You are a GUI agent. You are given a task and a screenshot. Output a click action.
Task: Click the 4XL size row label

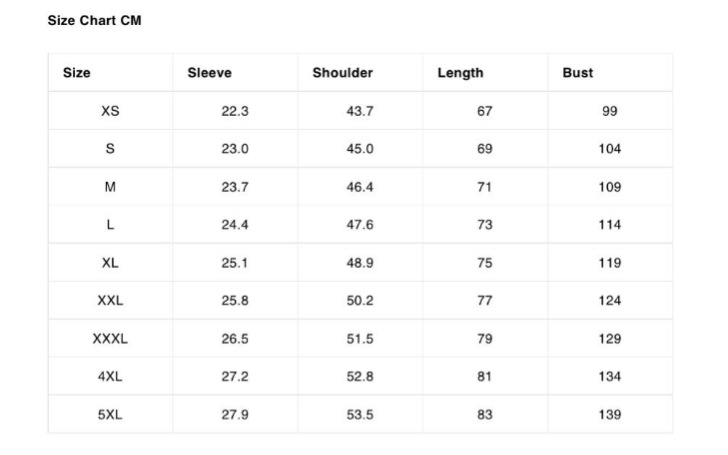[110, 376]
